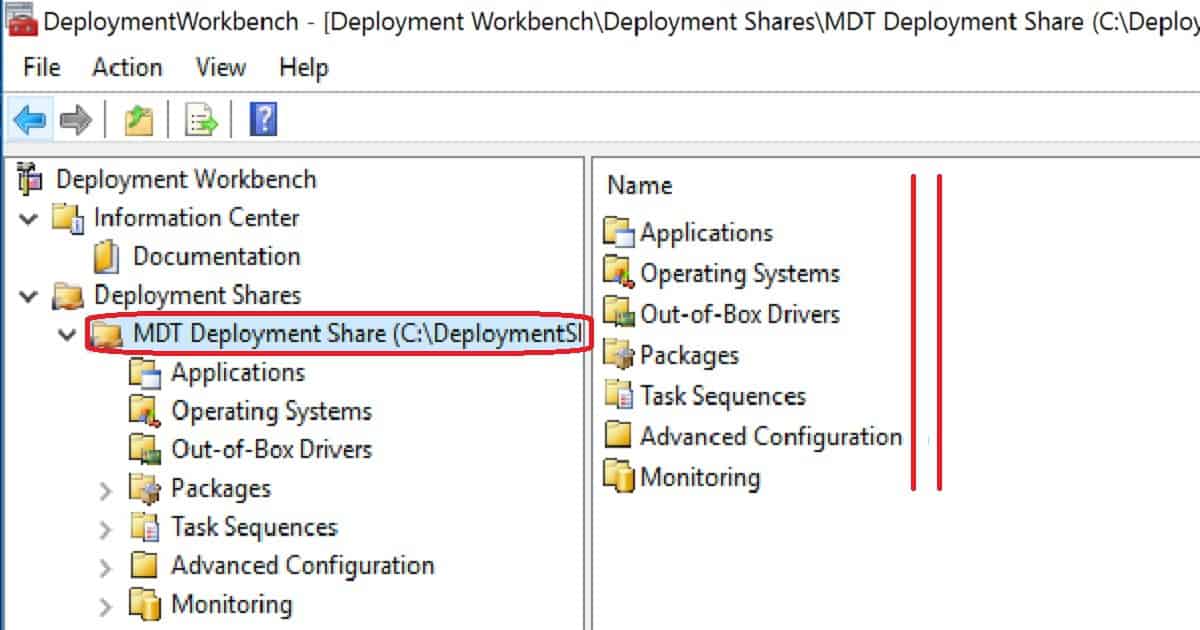This screenshot has height=630, width=1200.
Task: Select Information Center label in the tree
Action: coord(196,218)
